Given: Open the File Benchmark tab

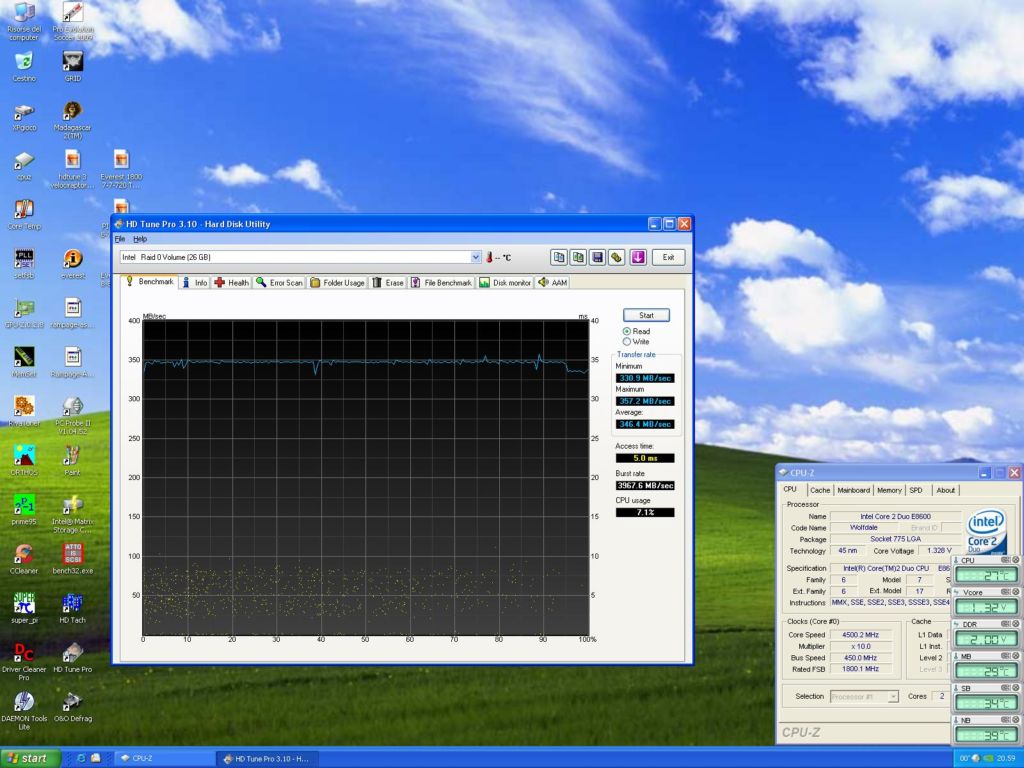Looking at the screenshot, I should pyautogui.click(x=441, y=283).
